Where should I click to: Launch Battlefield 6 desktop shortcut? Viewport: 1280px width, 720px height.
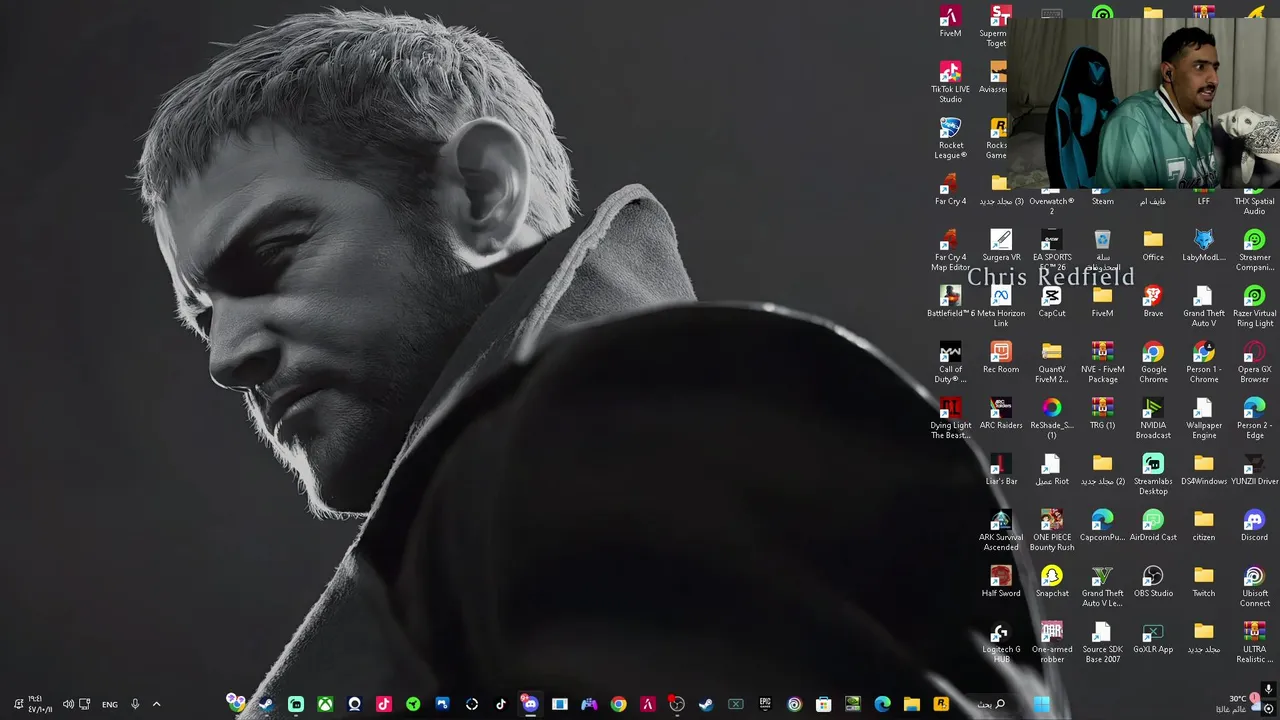click(950, 301)
